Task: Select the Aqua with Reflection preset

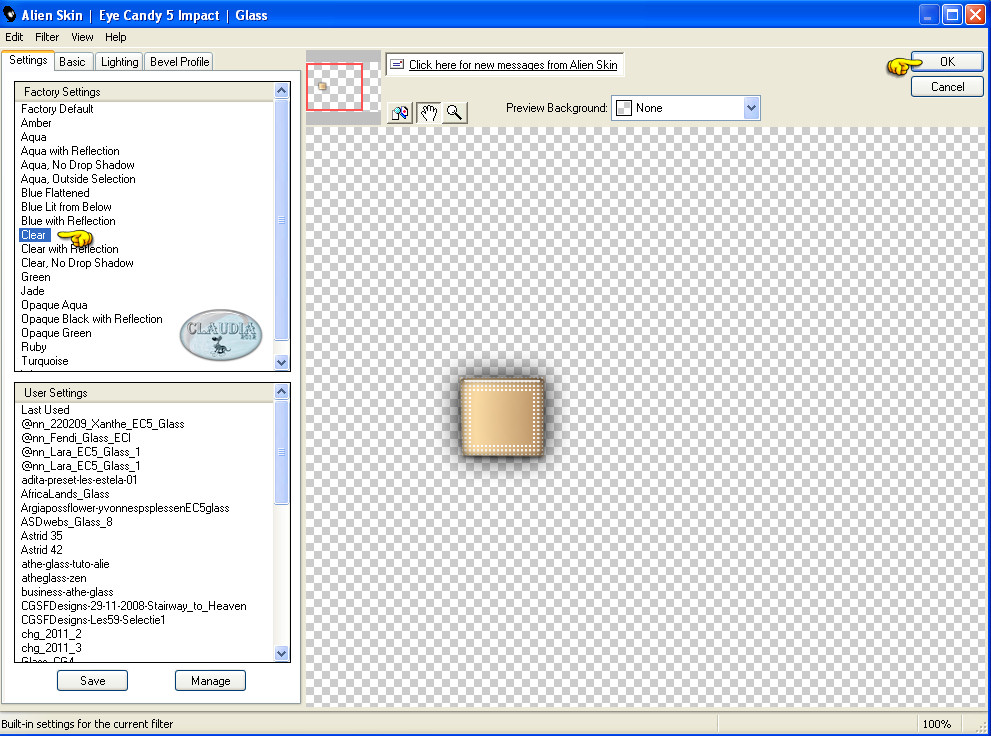Action: pyautogui.click(x=70, y=151)
